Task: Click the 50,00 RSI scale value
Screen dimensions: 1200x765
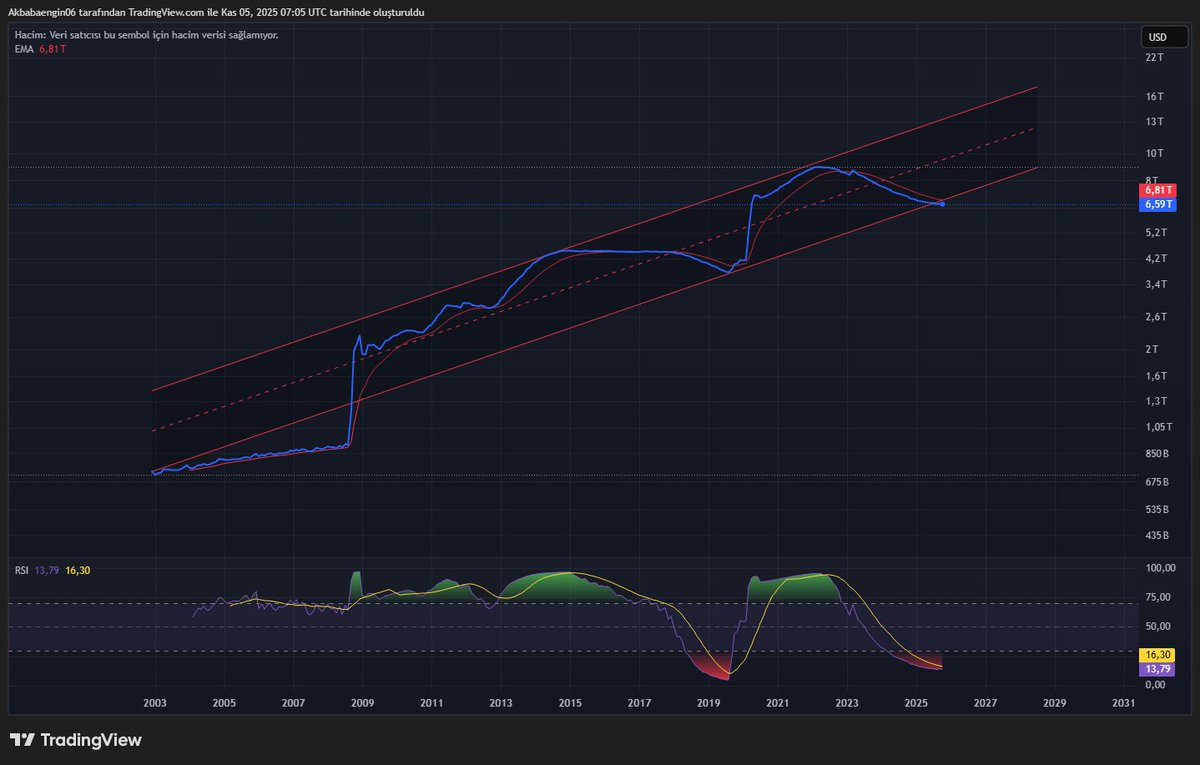Action: pyautogui.click(x=1158, y=627)
